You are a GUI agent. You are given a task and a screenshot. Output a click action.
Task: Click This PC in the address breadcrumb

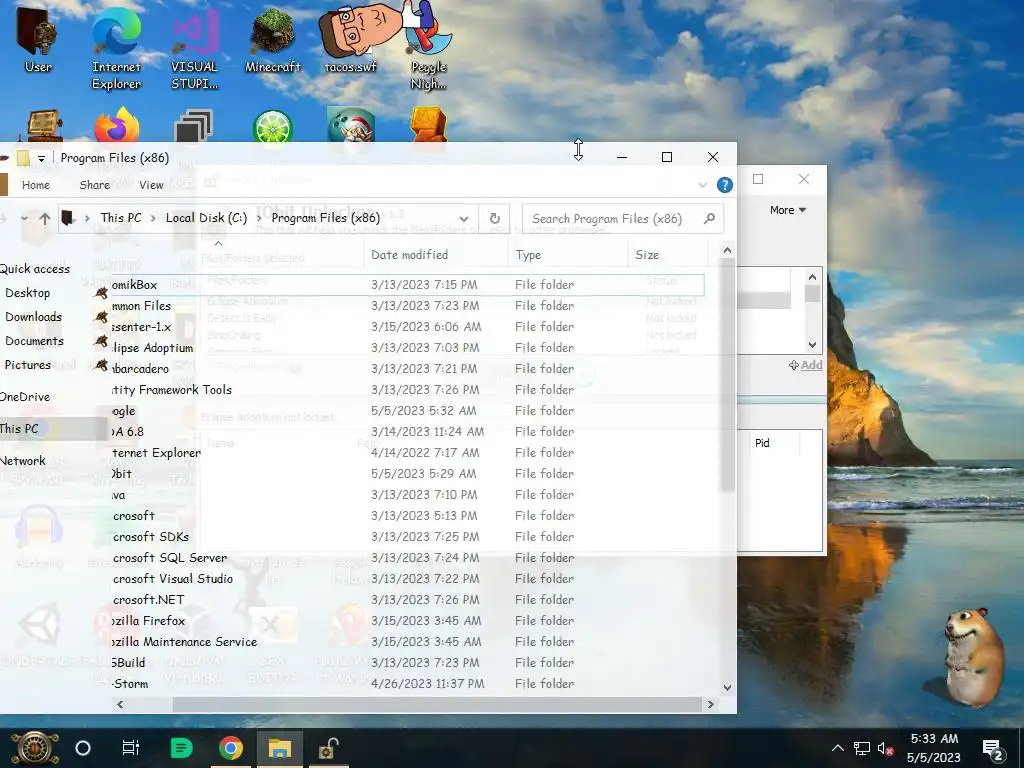pyautogui.click(x=121, y=218)
